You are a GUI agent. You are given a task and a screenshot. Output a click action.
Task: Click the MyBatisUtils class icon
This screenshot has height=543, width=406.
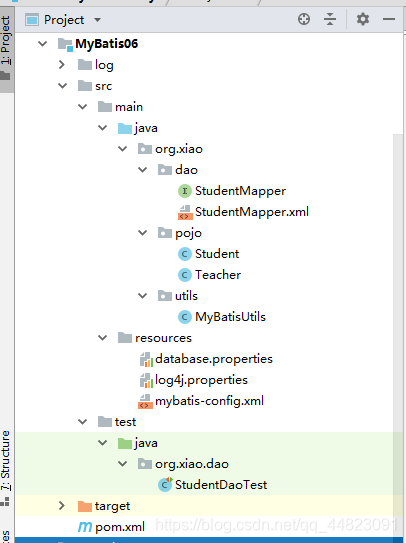pos(185,317)
